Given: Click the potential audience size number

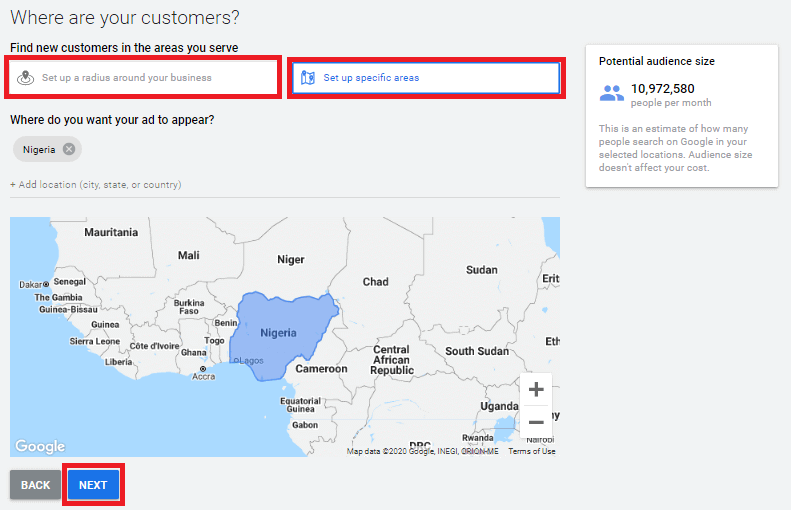Looking at the screenshot, I should (662, 88).
